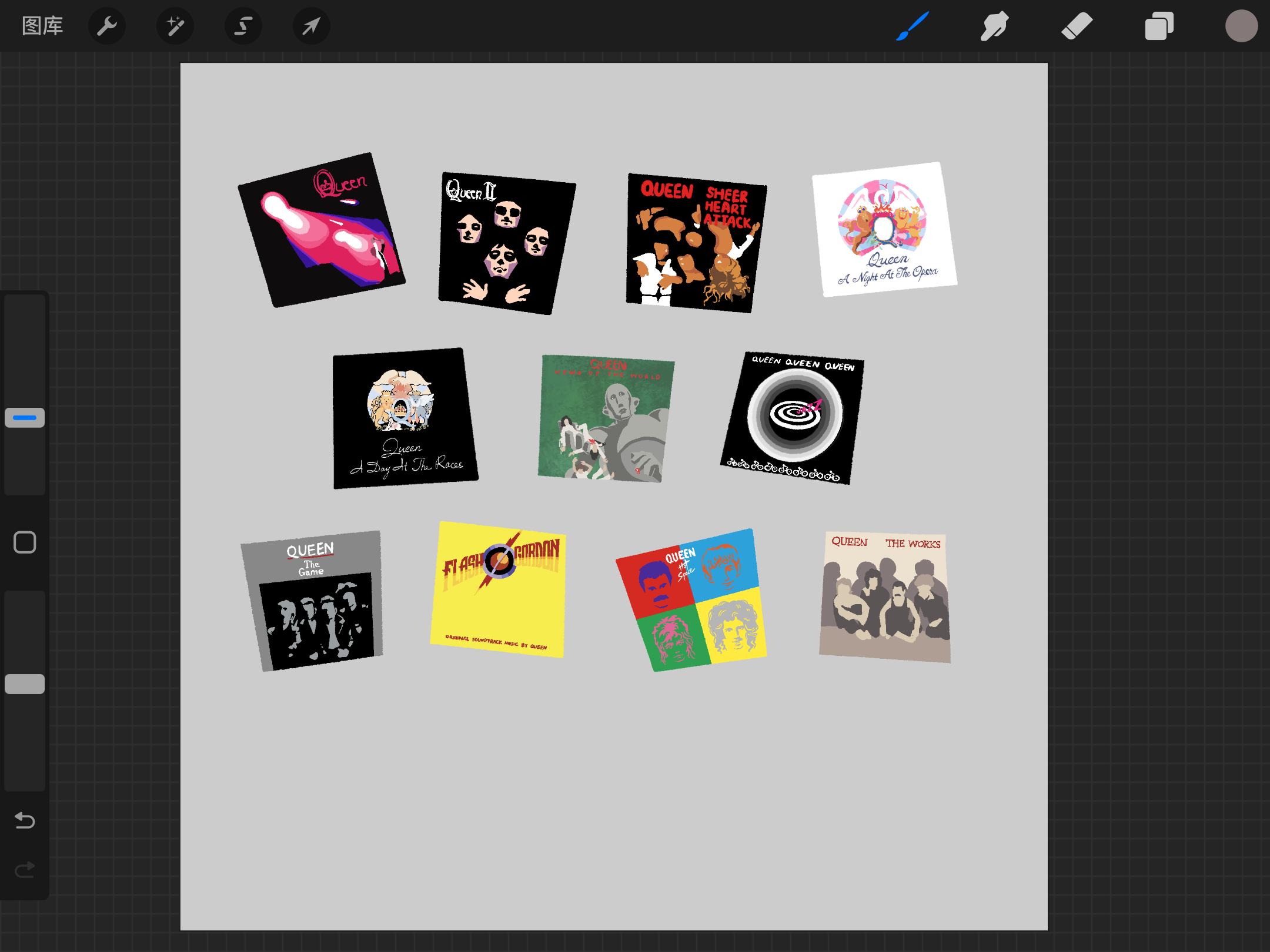Activate the Transform arrow tool
This screenshot has width=1270, height=952.
coord(312,26)
